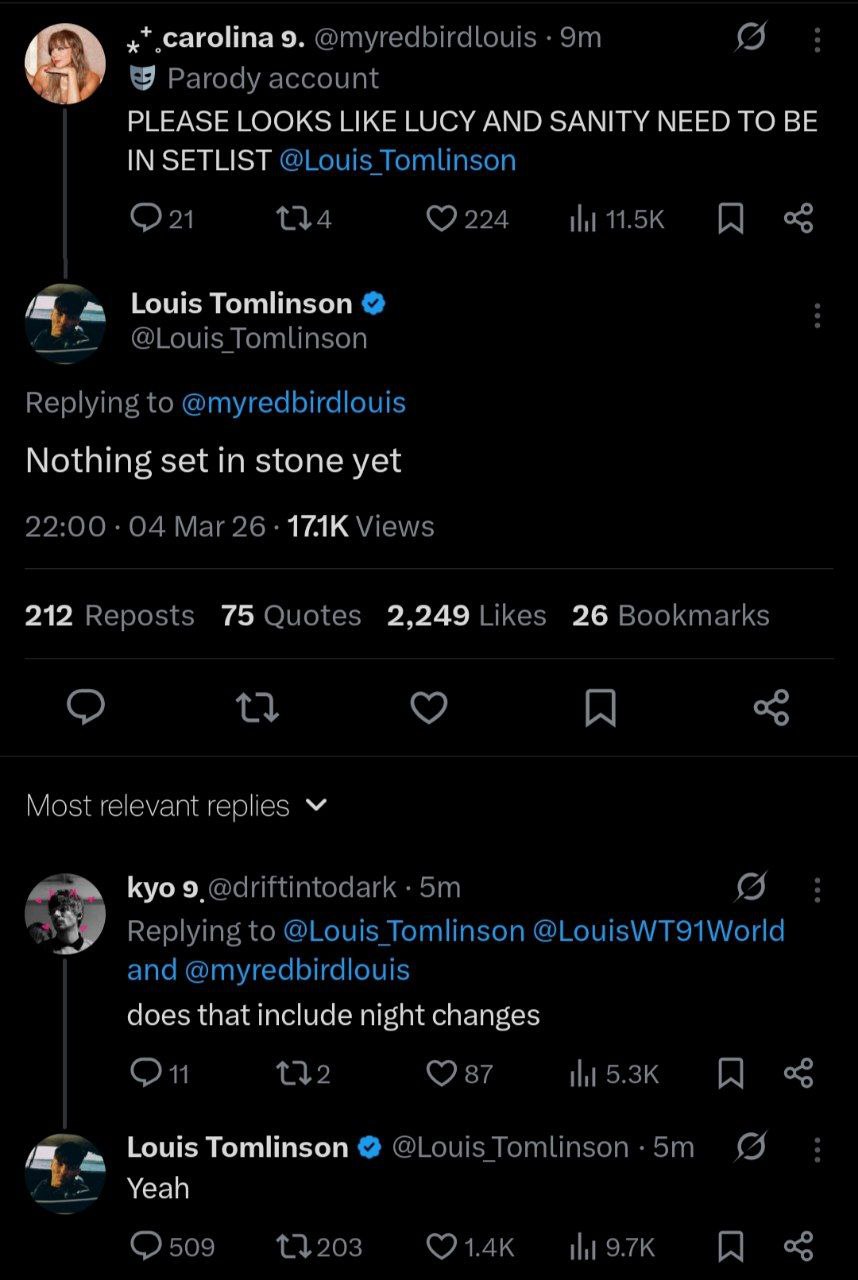
Task: Bookmark the main "Nothing set in stone" tweet
Action: (600, 708)
